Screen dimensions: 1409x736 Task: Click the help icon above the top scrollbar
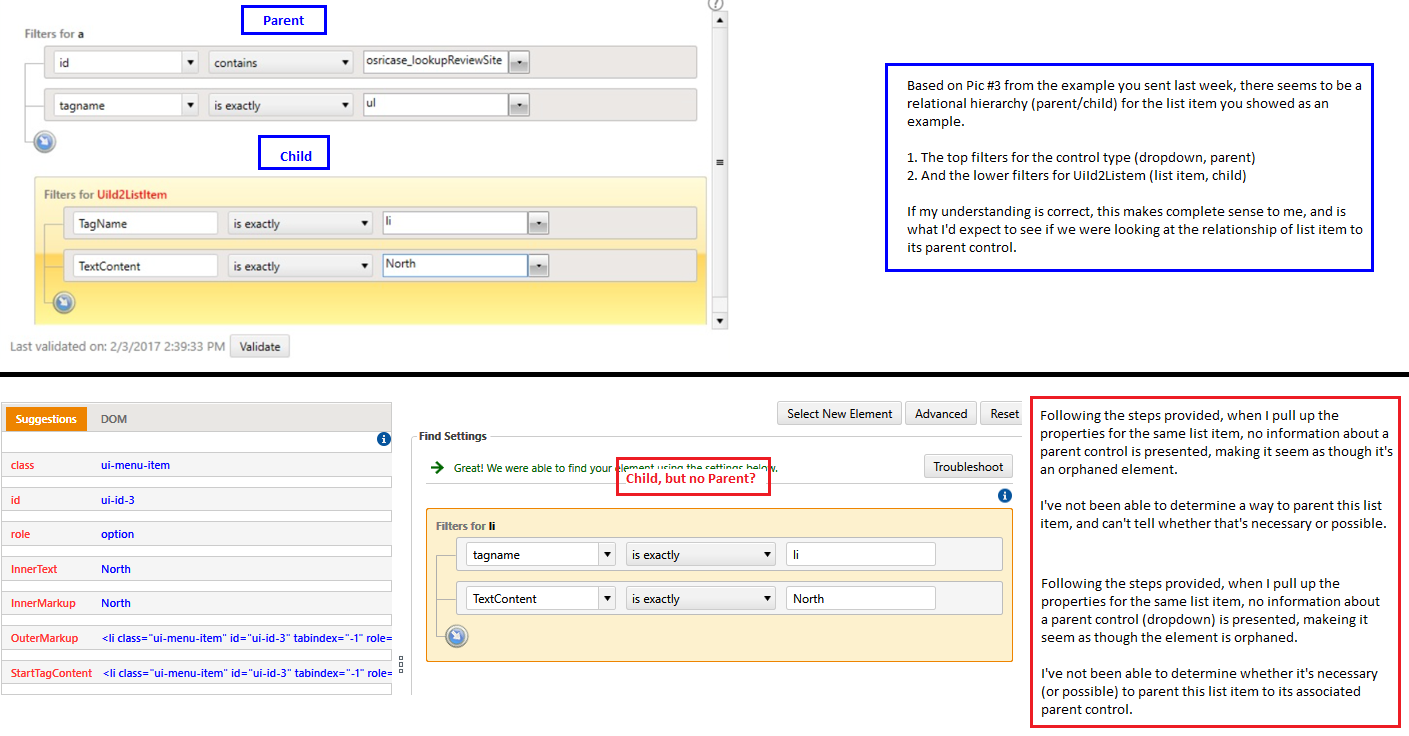tap(715, 4)
